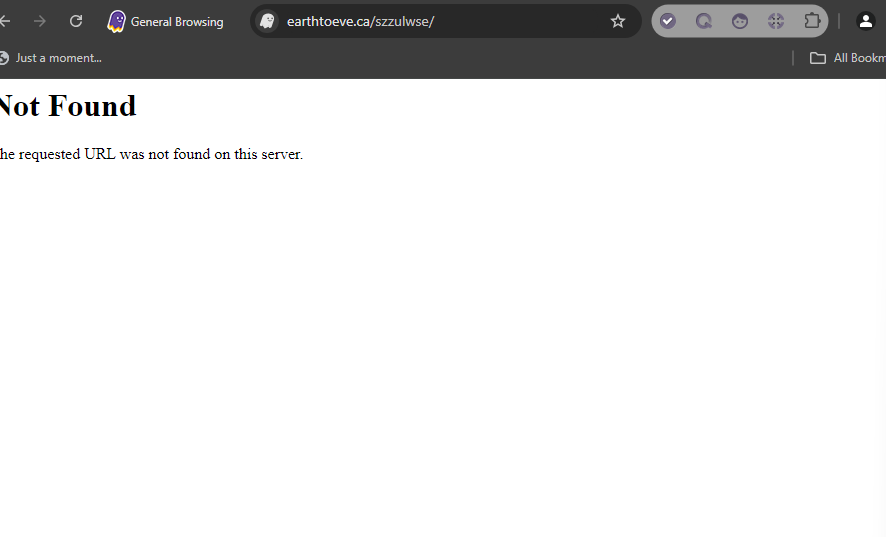Go forward with the forward arrow
Screen dimensions: 886x537
40,21
